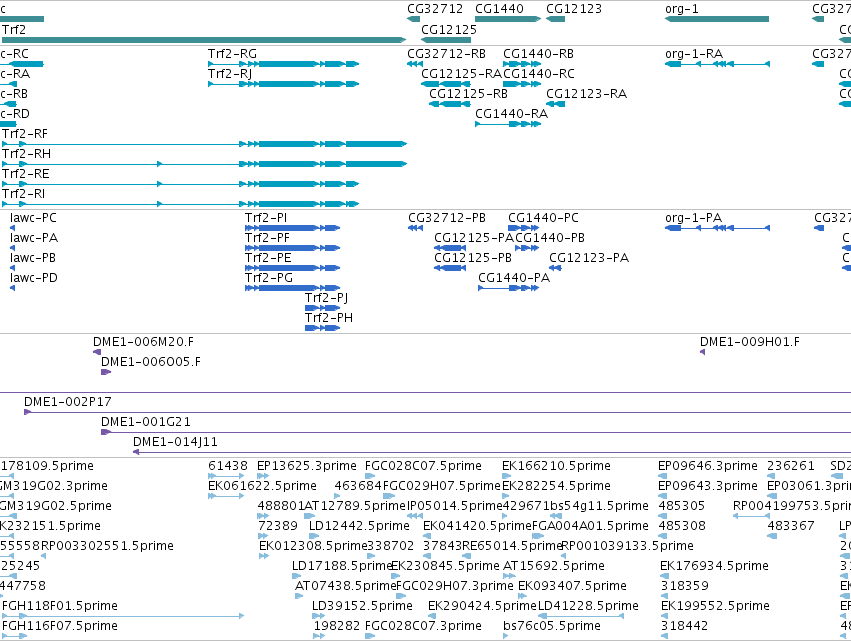Click org-1-PA protein label
The height and width of the screenshot is (641, 851).
click(x=694, y=218)
